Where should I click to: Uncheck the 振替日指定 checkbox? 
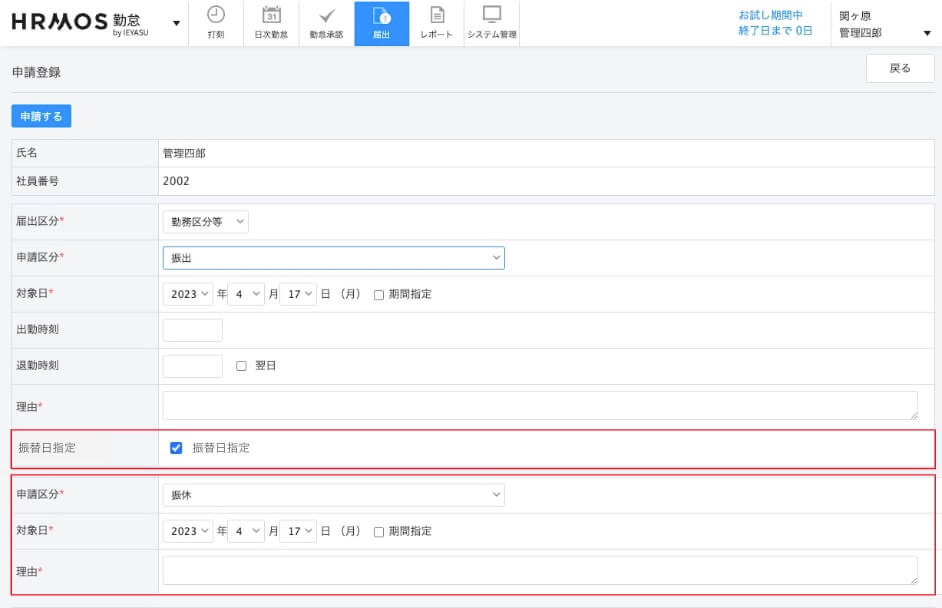176,448
